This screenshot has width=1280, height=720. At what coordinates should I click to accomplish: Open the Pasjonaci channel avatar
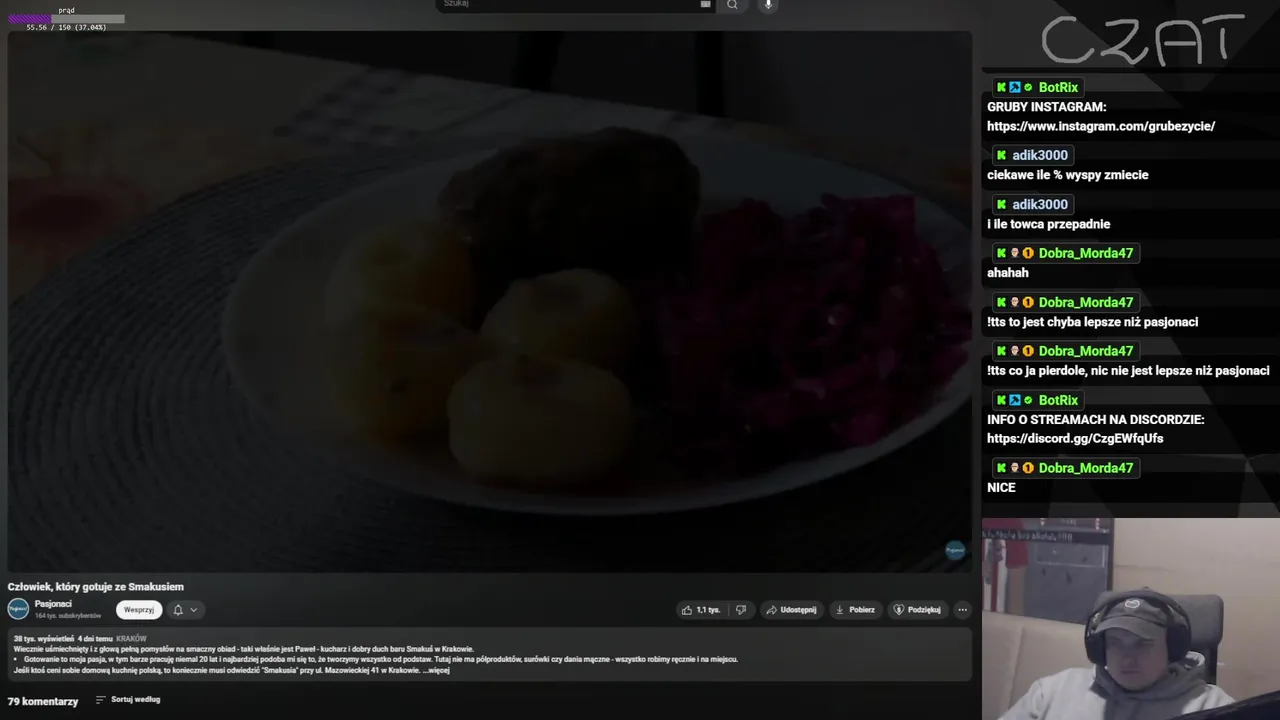pos(18,609)
